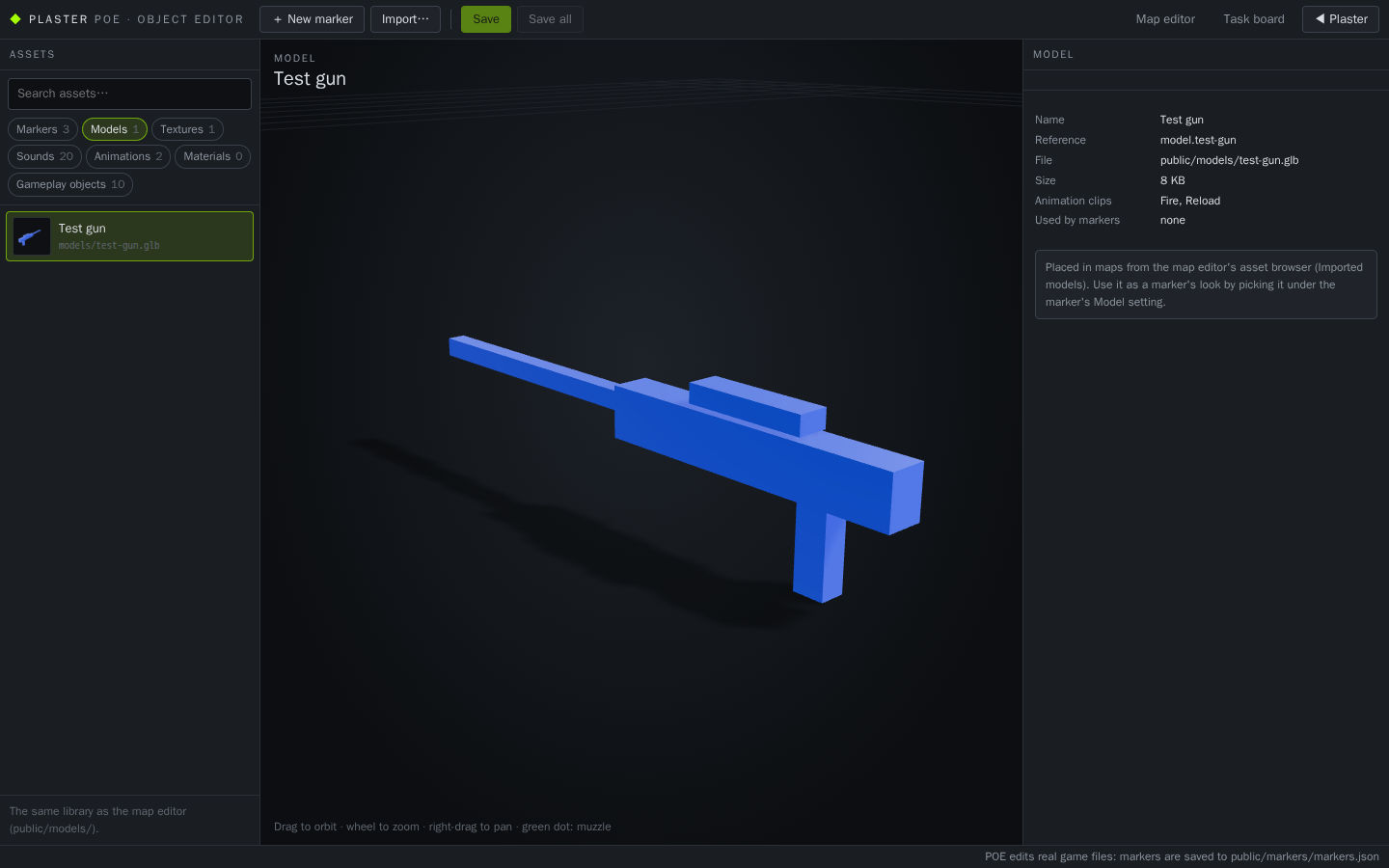Save the current asset
The width and height of the screenshot is (1389, 868).
point(486,19)
